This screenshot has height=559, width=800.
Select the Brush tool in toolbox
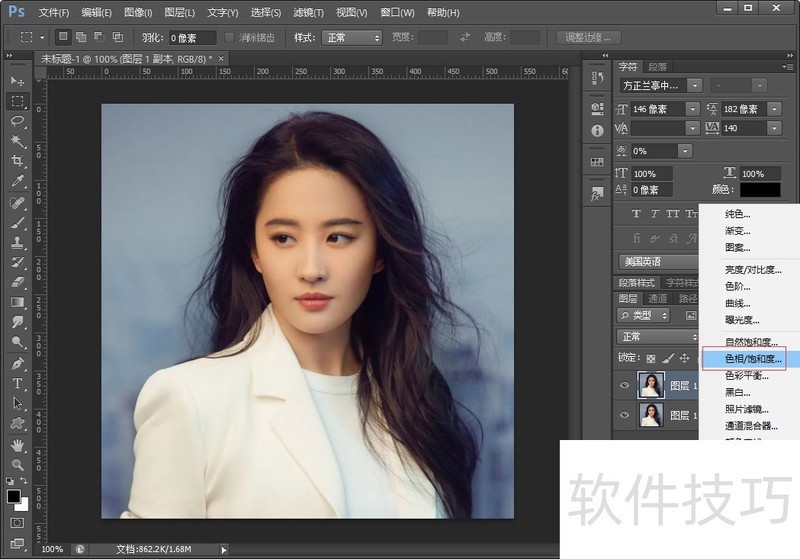17,222
